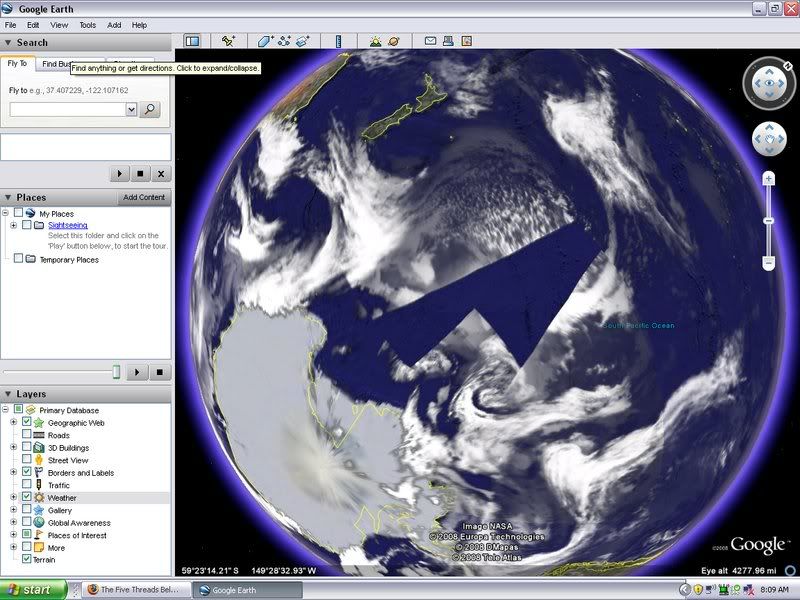Open the Help menu
This screenshot has width=800, height=600.
point(139,25)
